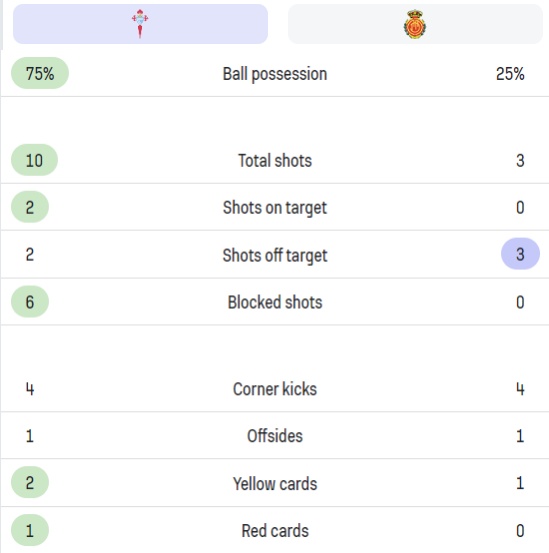Click the Total shots label
The width and height of the screenshot is (549, 553).
pyautogui.click(x=275, y=160)
